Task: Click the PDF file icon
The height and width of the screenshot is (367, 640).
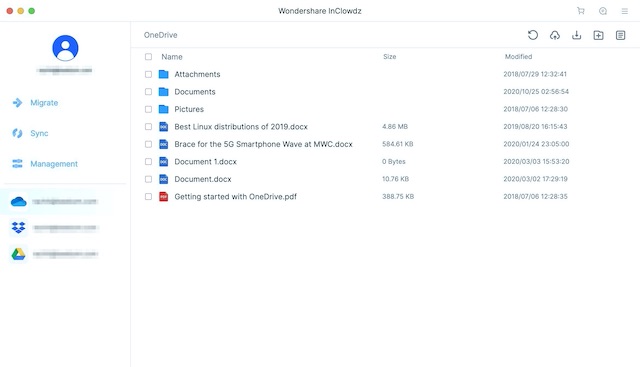Action: (164, 196)
